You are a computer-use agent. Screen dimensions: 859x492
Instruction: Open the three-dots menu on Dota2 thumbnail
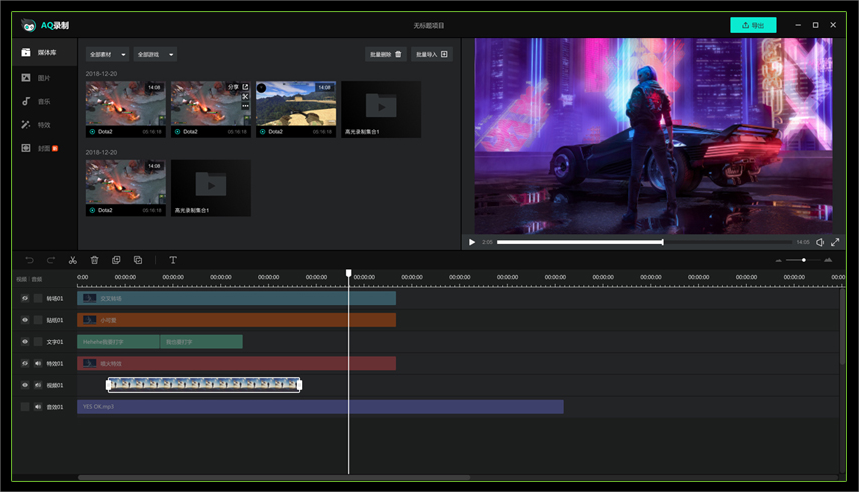[245, 106]
